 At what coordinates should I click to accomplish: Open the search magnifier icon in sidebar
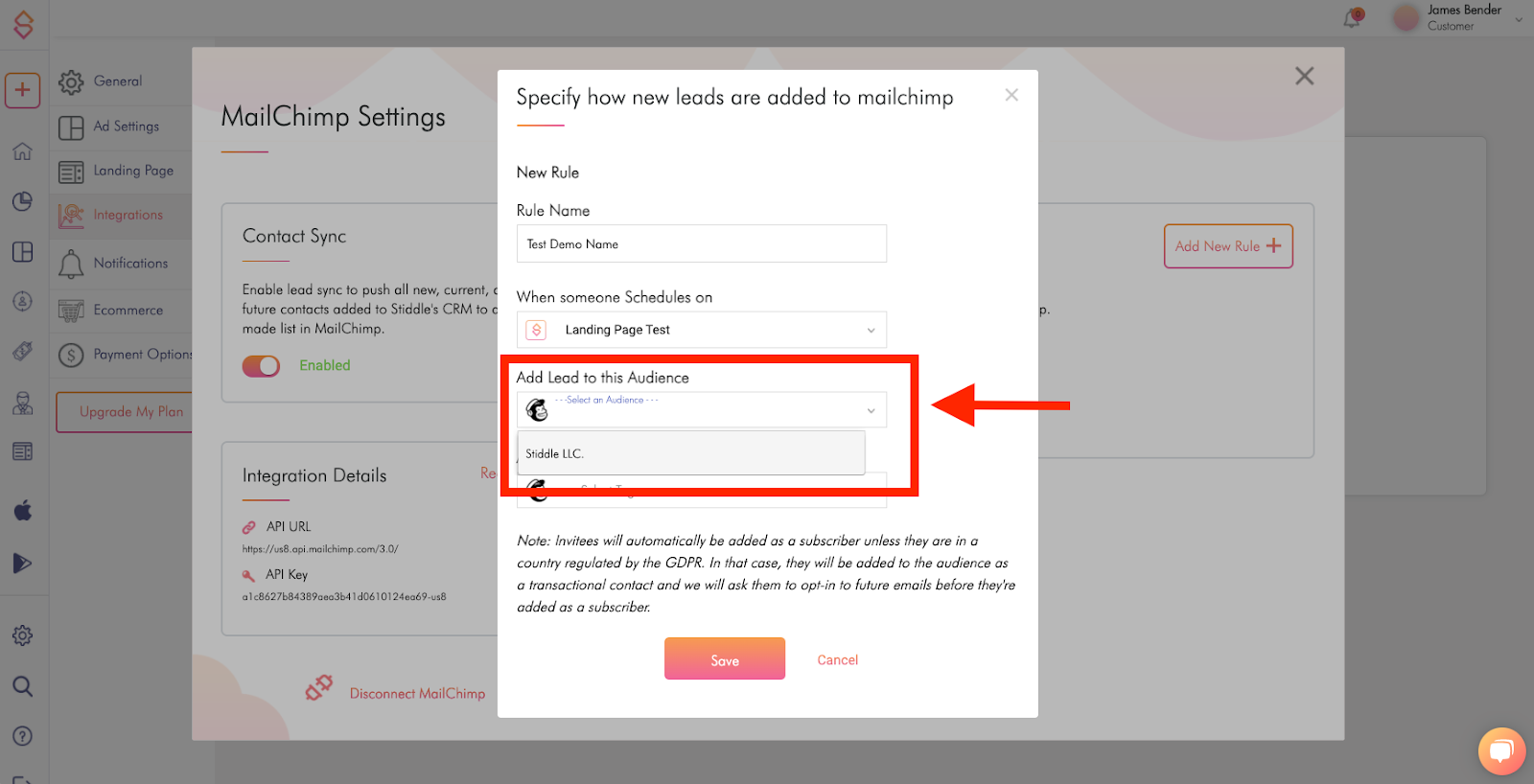coord(23,686)
